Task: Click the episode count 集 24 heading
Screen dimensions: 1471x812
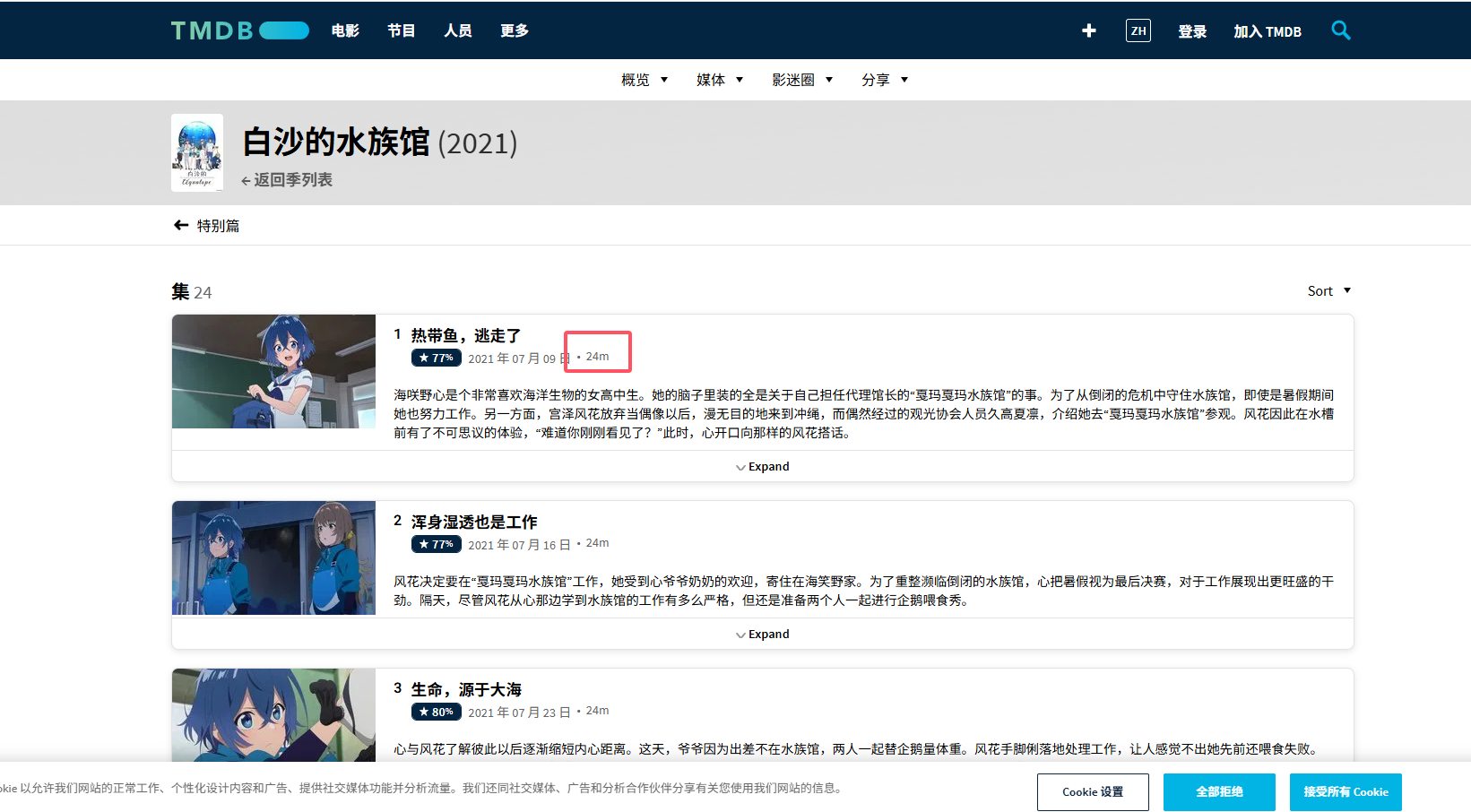Action: pos(192,292)
